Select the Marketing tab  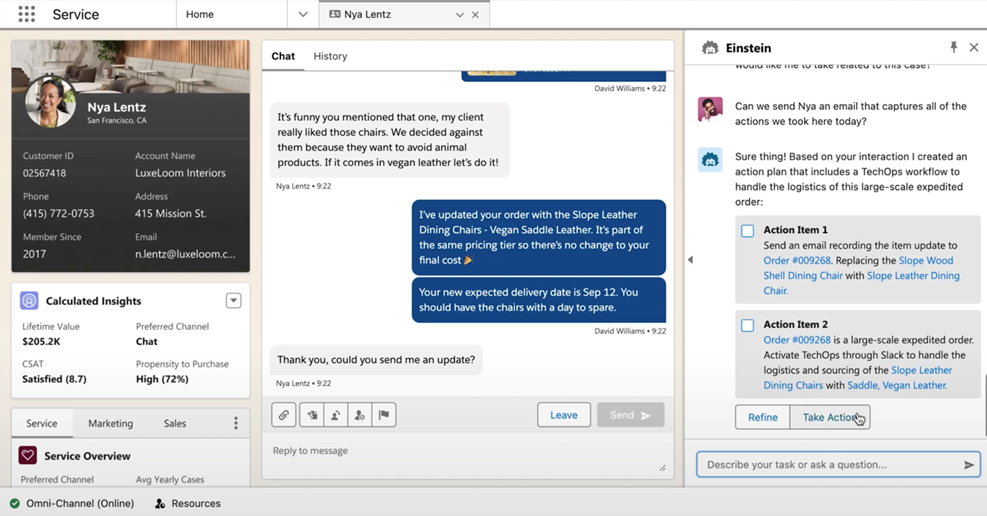110,423
